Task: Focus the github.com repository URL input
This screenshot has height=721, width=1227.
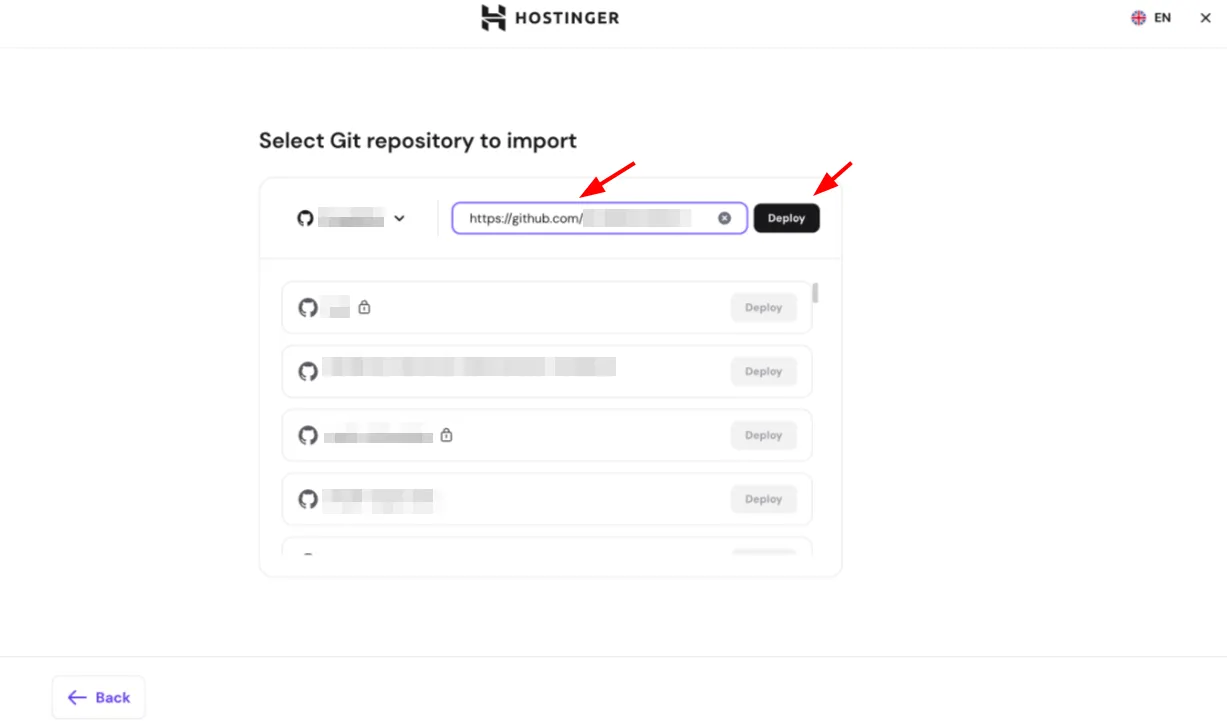Action: coord(599,218)
